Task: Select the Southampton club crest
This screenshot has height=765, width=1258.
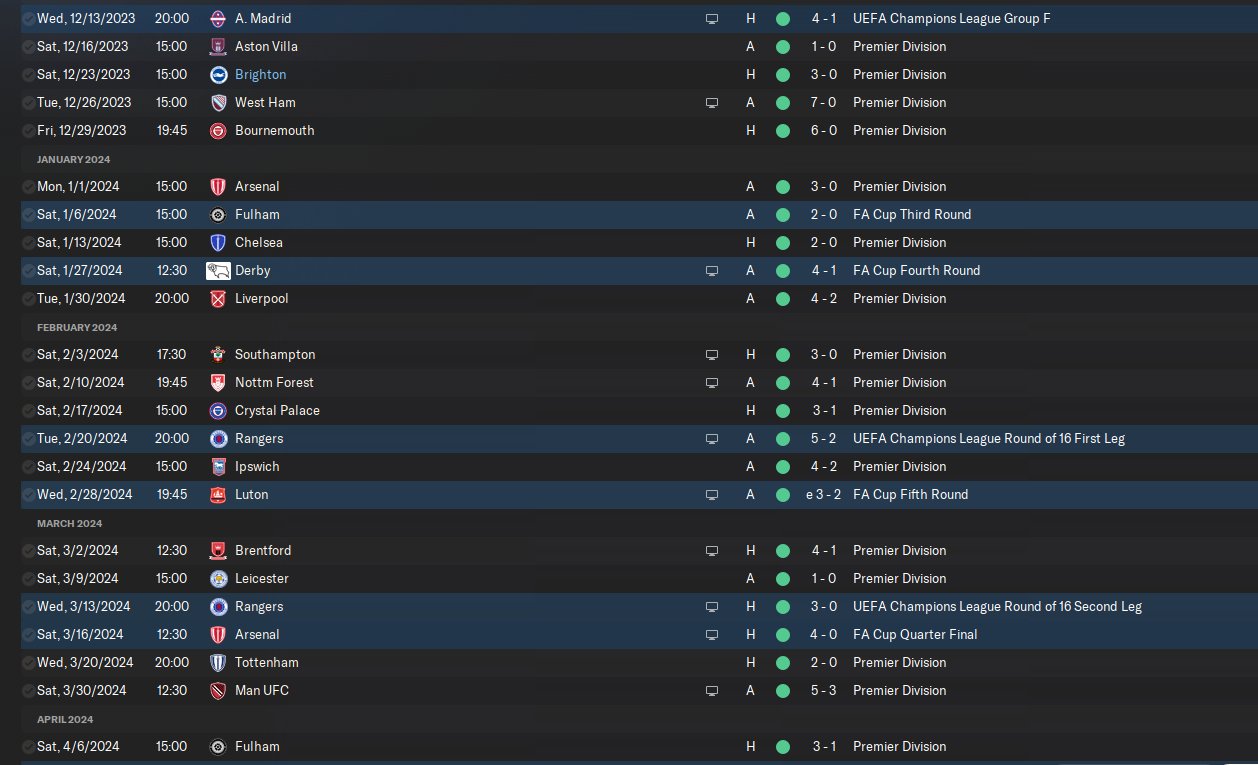Action: pyautogui.click(x=218, y=354)
